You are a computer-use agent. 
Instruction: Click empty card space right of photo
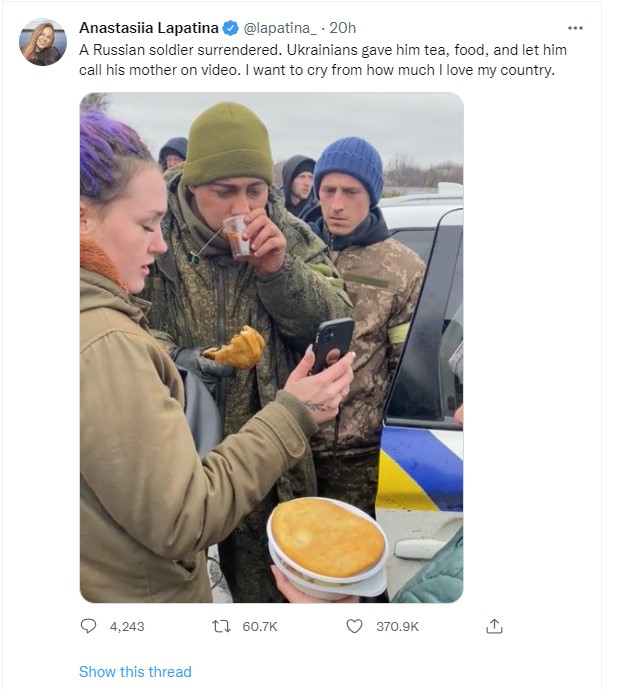point(529,347)
